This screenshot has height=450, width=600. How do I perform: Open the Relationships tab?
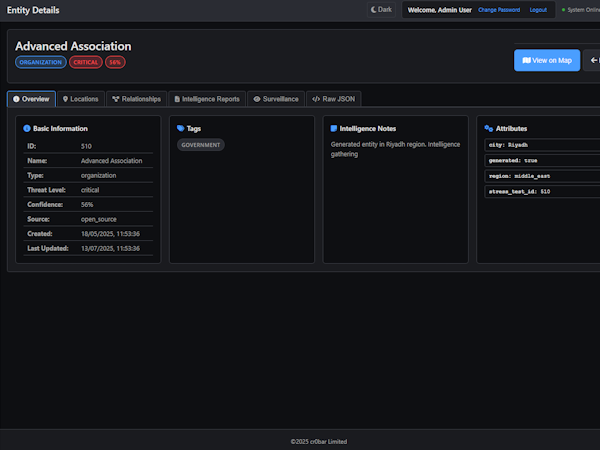(x=136, y=99)
